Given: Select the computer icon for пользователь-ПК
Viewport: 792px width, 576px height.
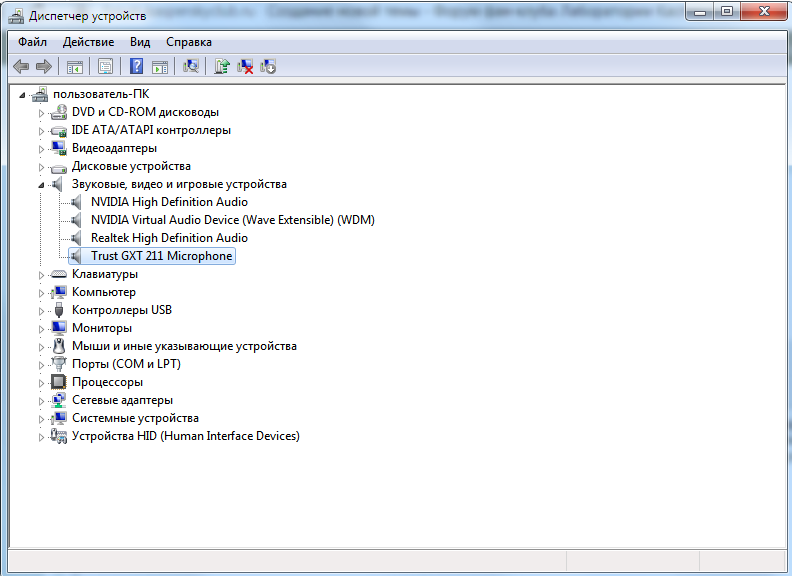Looking at the screenshot, I should 39,94.
